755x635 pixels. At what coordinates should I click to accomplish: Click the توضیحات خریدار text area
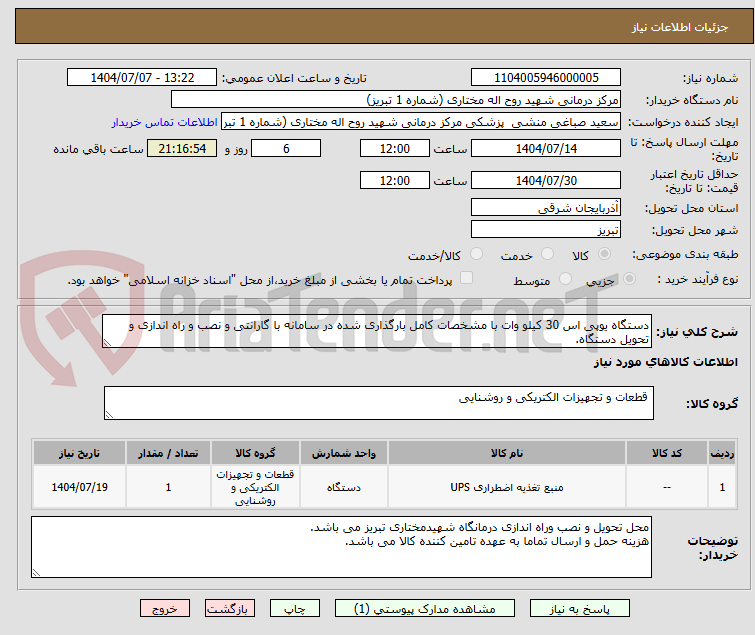[x=341, y=547]
